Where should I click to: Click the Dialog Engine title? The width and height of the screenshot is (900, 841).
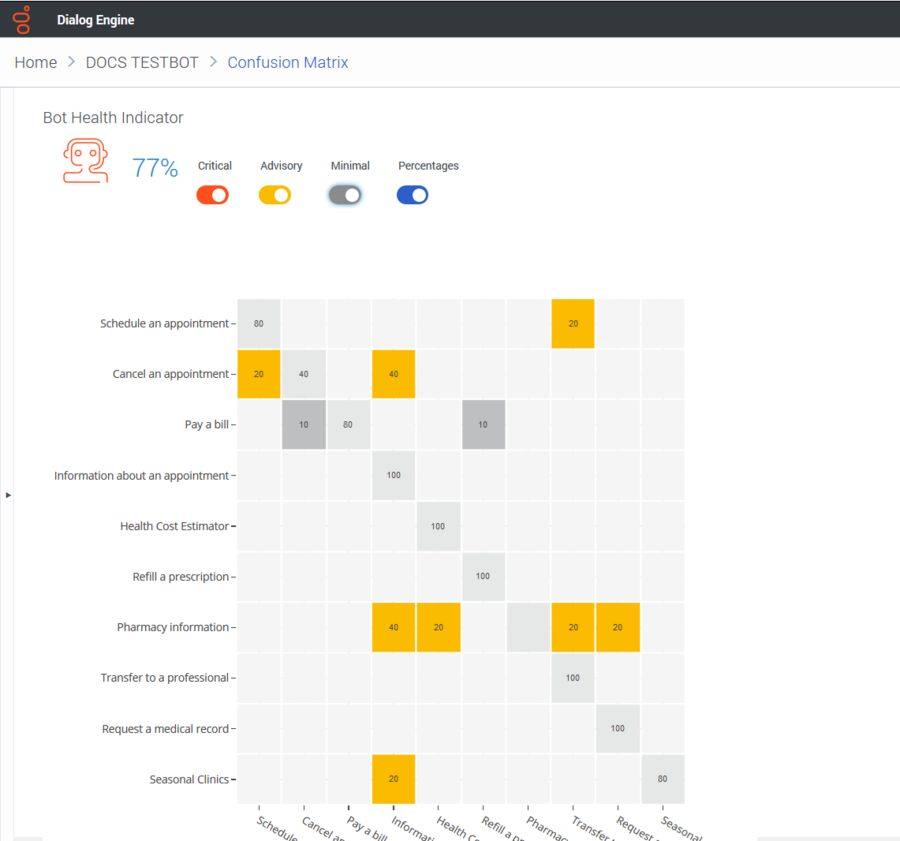95,20
